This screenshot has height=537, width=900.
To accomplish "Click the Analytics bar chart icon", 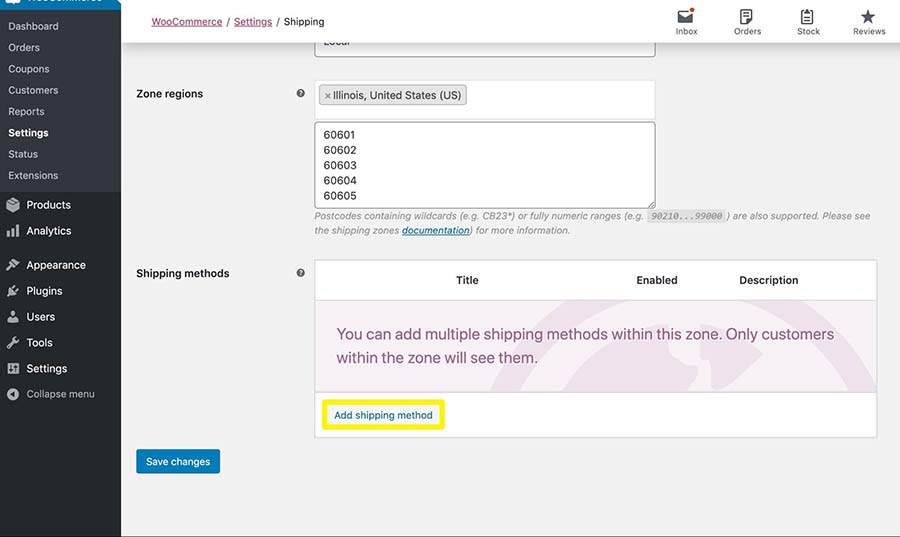I will (x=13, y=231).
